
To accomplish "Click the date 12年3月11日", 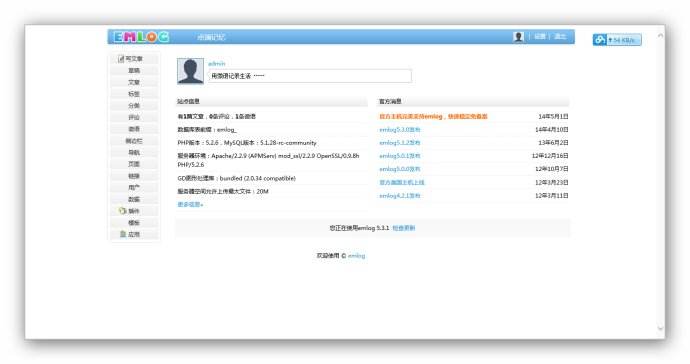I will pyautogui.click(x=551, y=195).
